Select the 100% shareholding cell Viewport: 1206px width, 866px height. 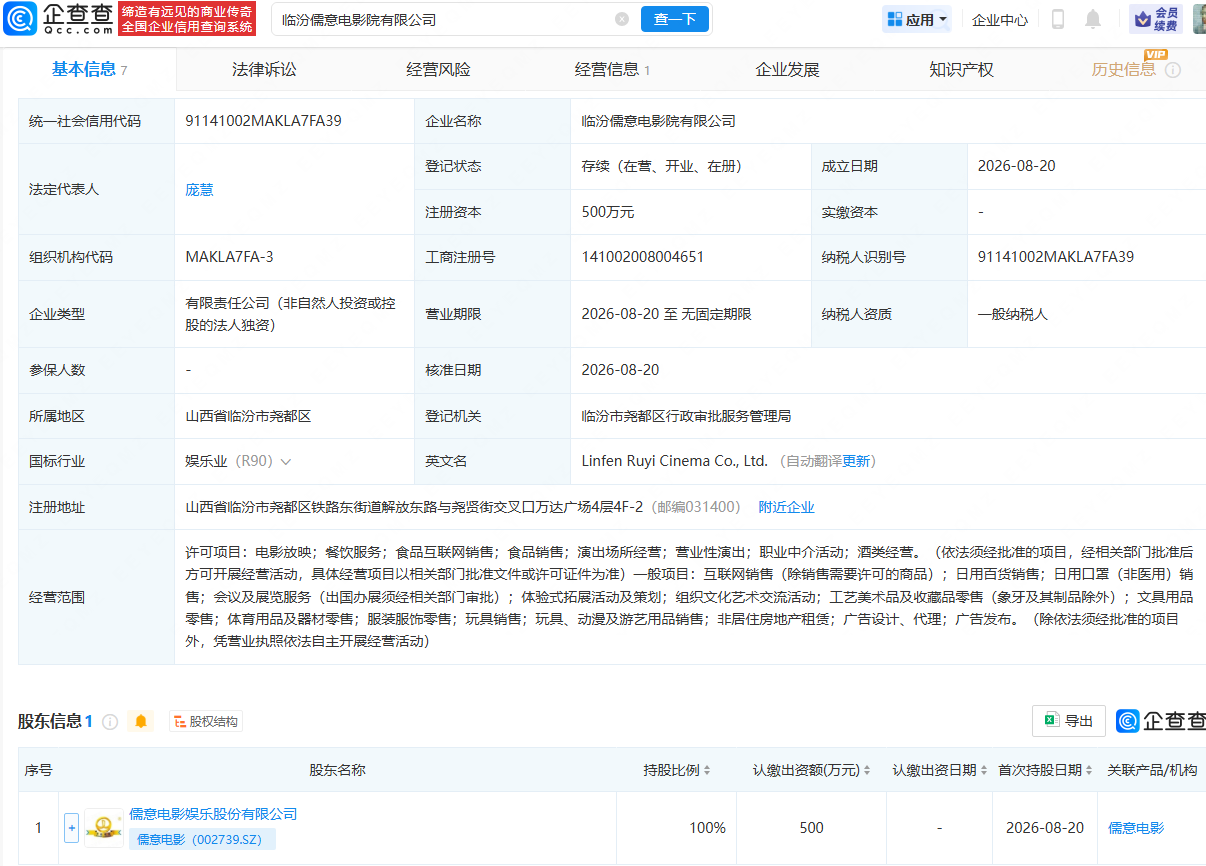point(707,828)
